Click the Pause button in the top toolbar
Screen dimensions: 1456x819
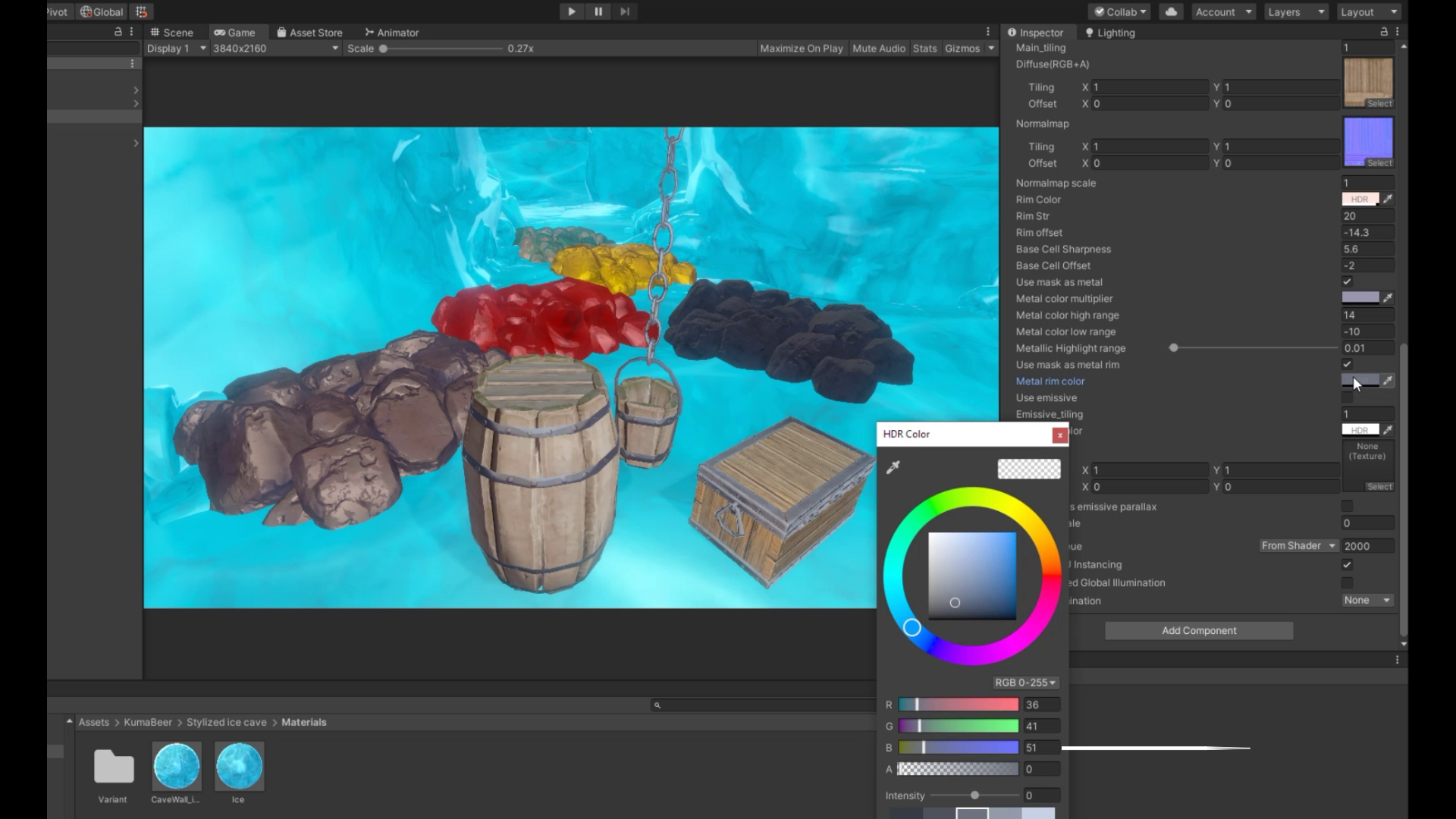(598, 11)
